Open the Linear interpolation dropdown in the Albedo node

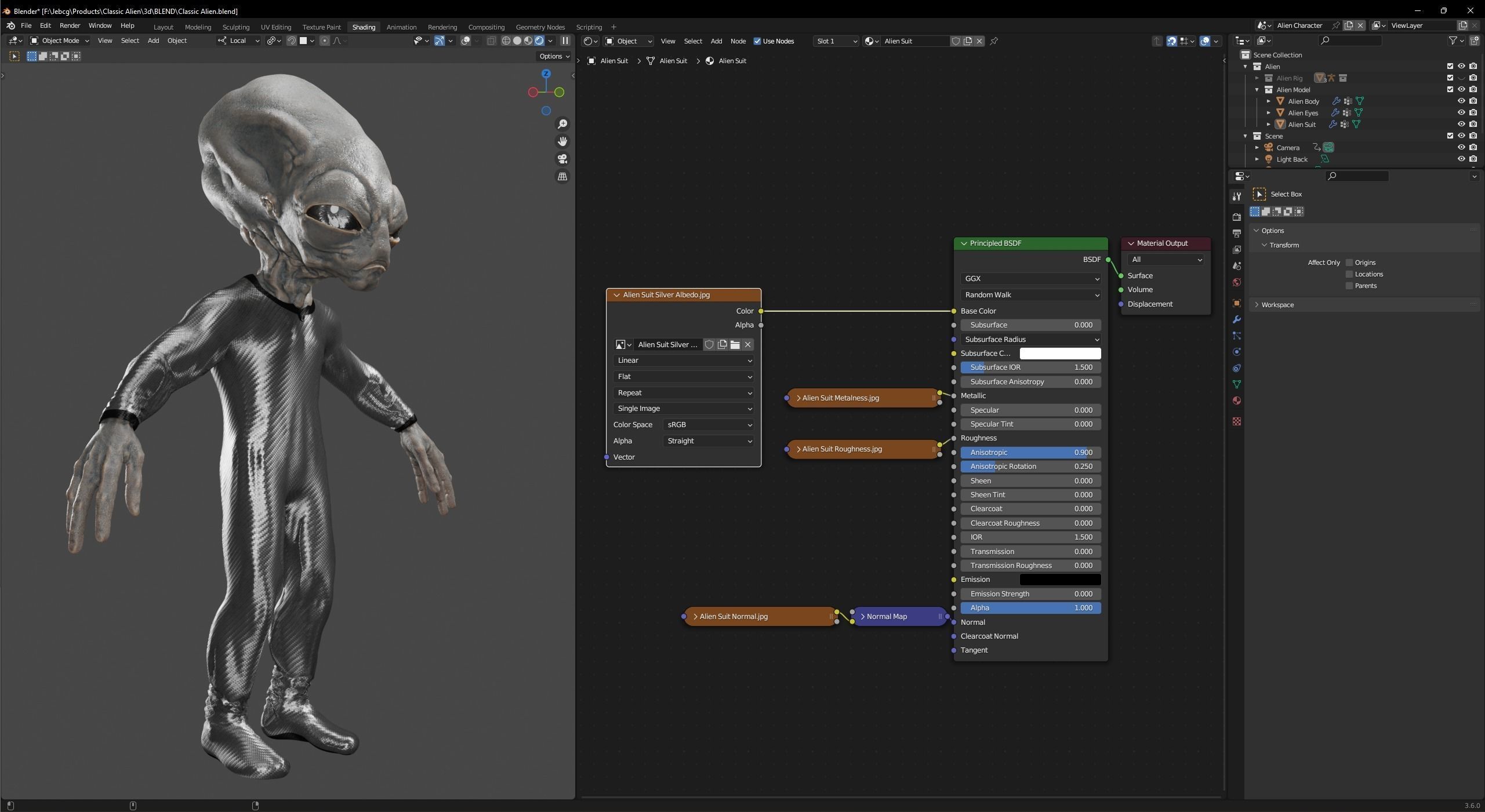(x=683, y=361)
